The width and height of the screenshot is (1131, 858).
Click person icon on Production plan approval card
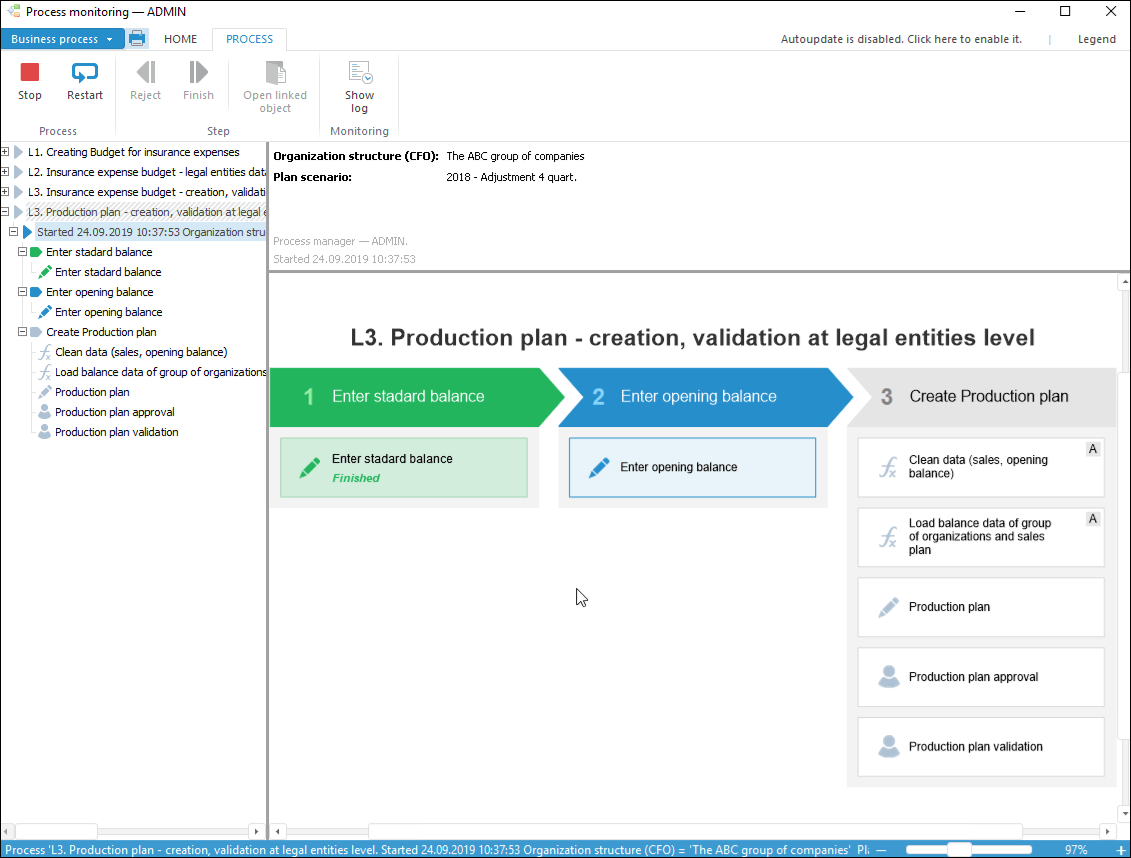[x=888, y=677]
